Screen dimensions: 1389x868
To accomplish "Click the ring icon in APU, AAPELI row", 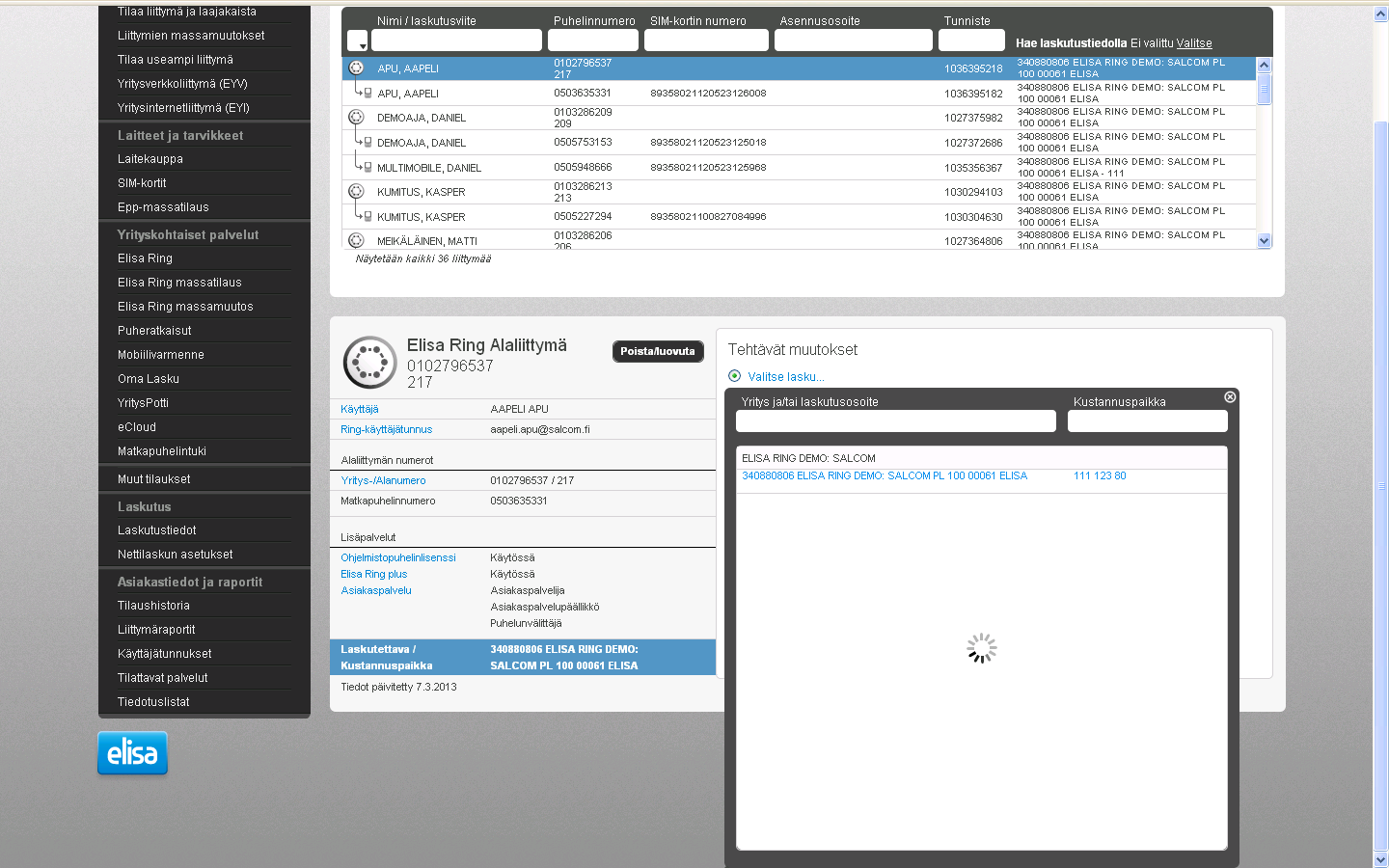I will point(356,68).
